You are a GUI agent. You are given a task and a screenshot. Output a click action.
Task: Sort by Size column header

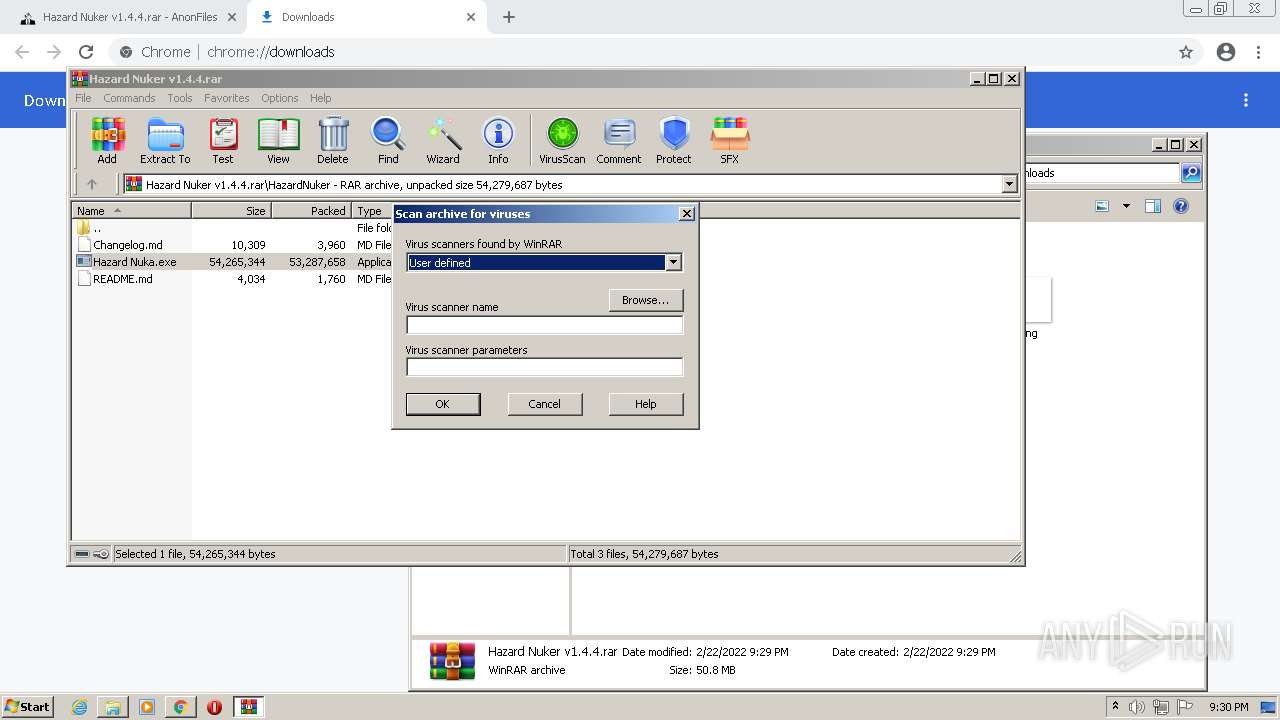pyautogui.click(x=232, y=211)
